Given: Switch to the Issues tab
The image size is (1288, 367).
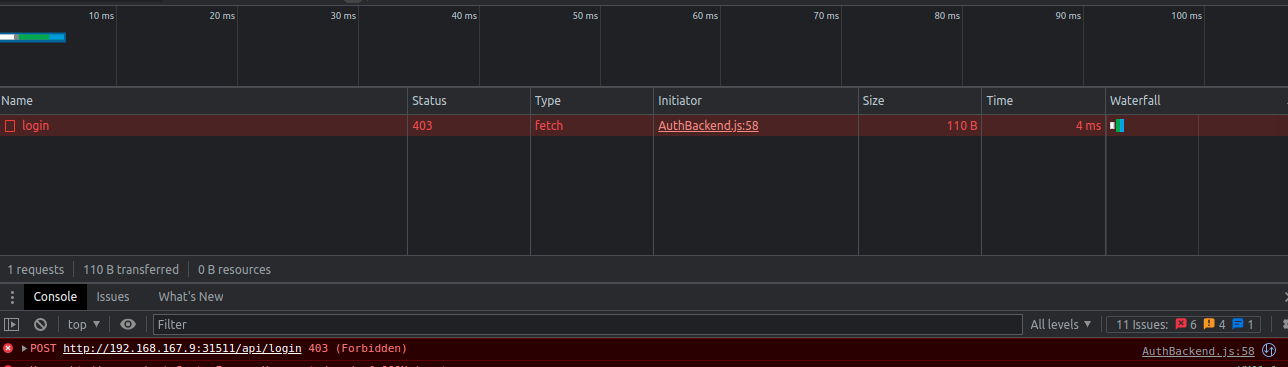Looking at the screenshot, I should [113, 297].
